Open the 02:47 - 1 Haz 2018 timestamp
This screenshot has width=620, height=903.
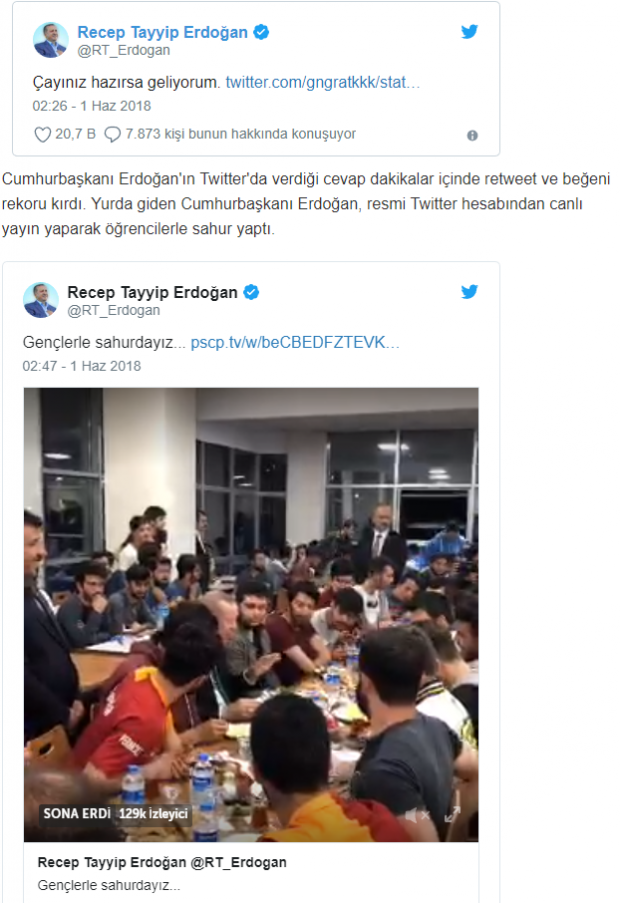pos(82,366)
